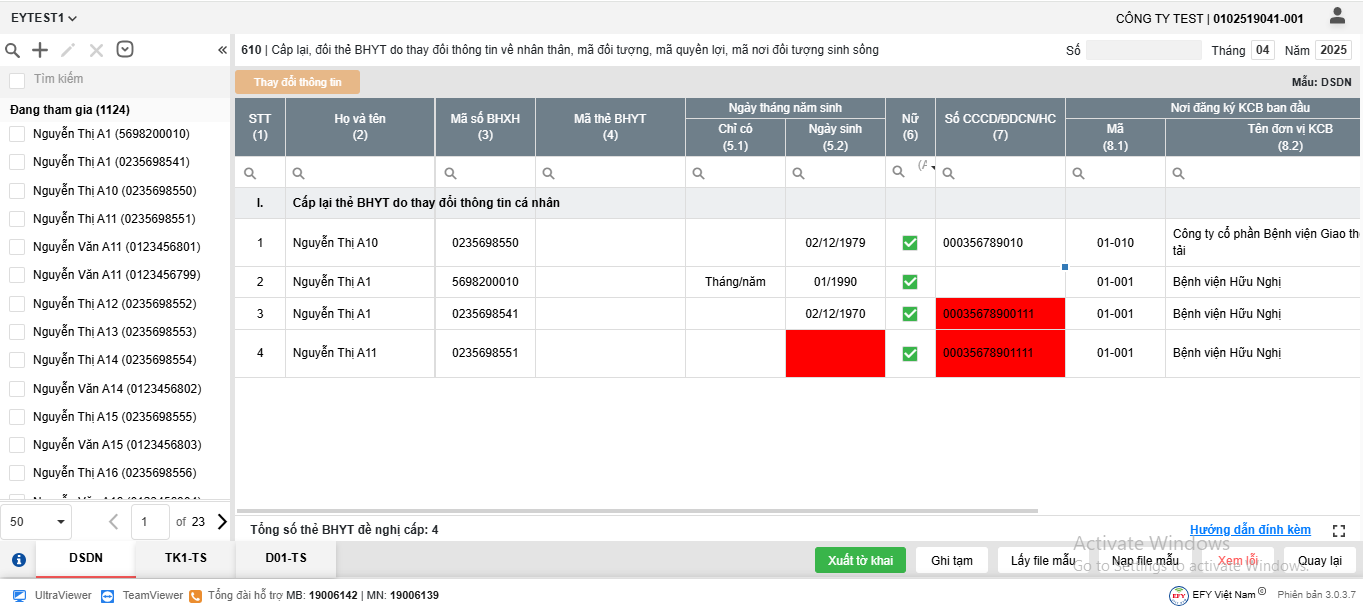Click the green Xuất tờ khai button

pos(860,560)
